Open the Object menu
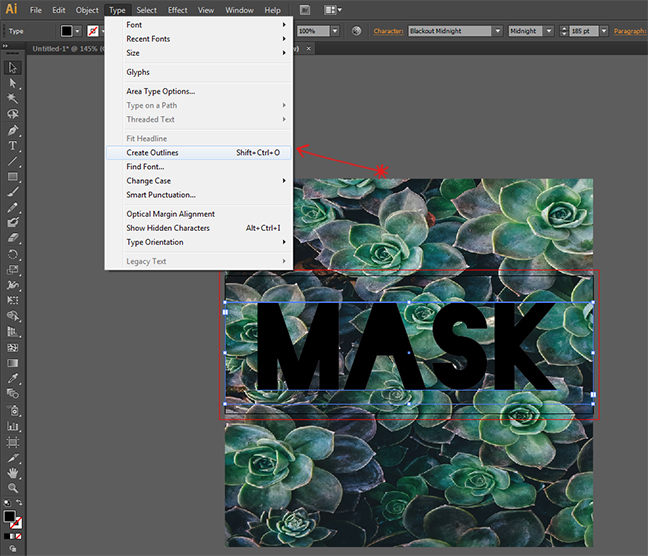 coord(87,10)
